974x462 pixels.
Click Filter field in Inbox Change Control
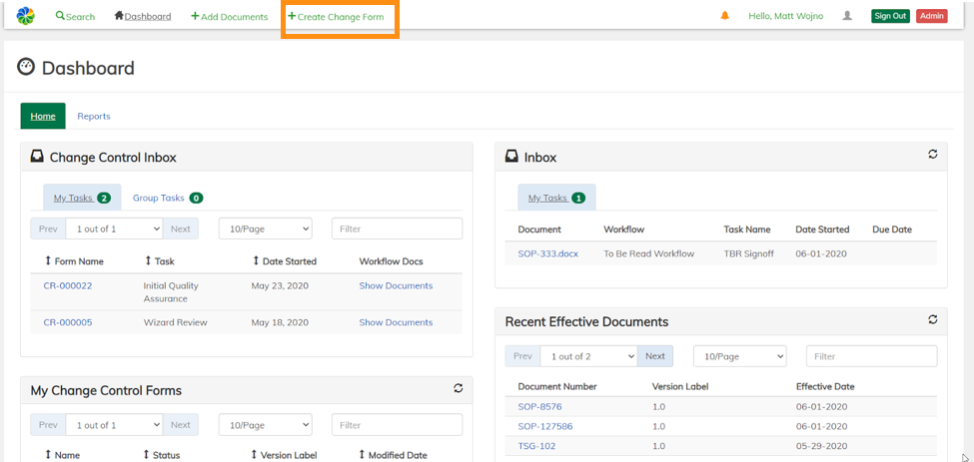pos(397,229)
